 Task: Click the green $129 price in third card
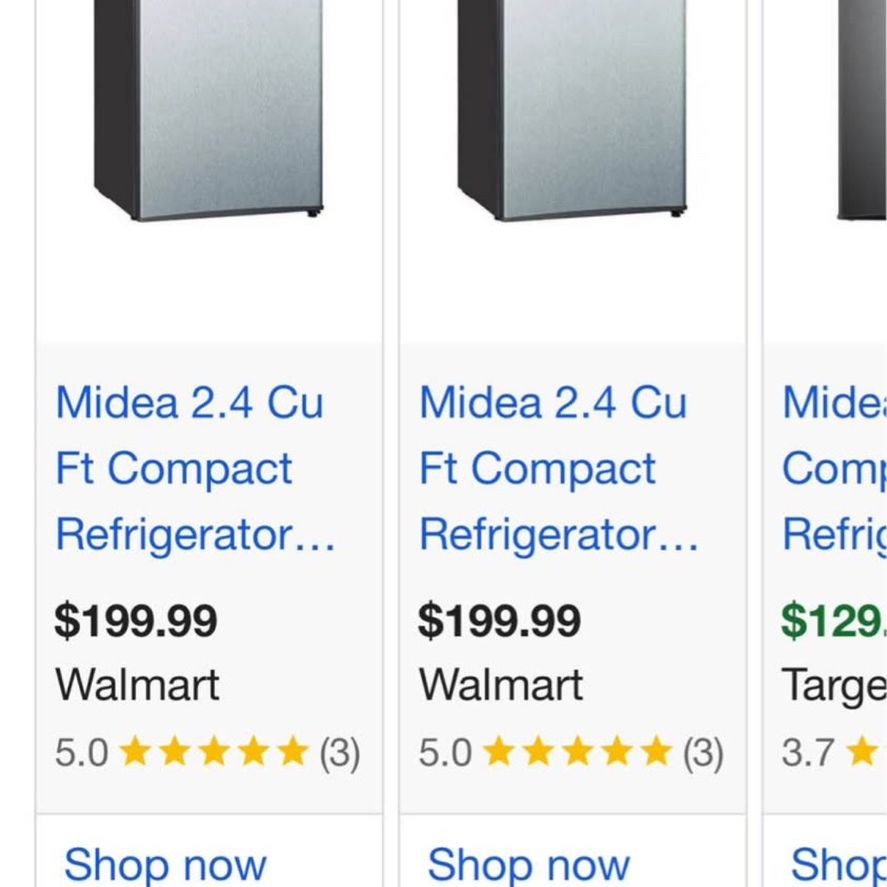coord(834,621)
